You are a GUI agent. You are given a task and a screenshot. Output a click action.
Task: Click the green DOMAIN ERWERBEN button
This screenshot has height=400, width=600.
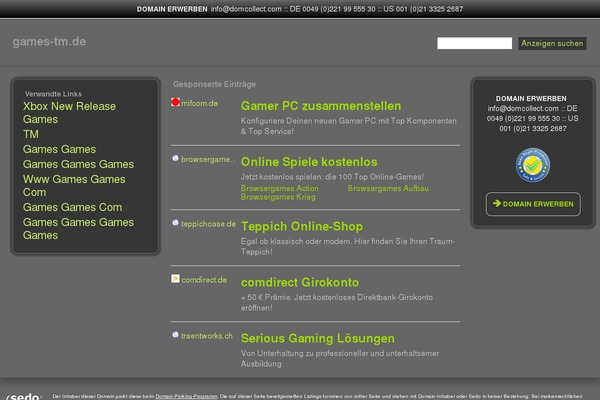533,204
